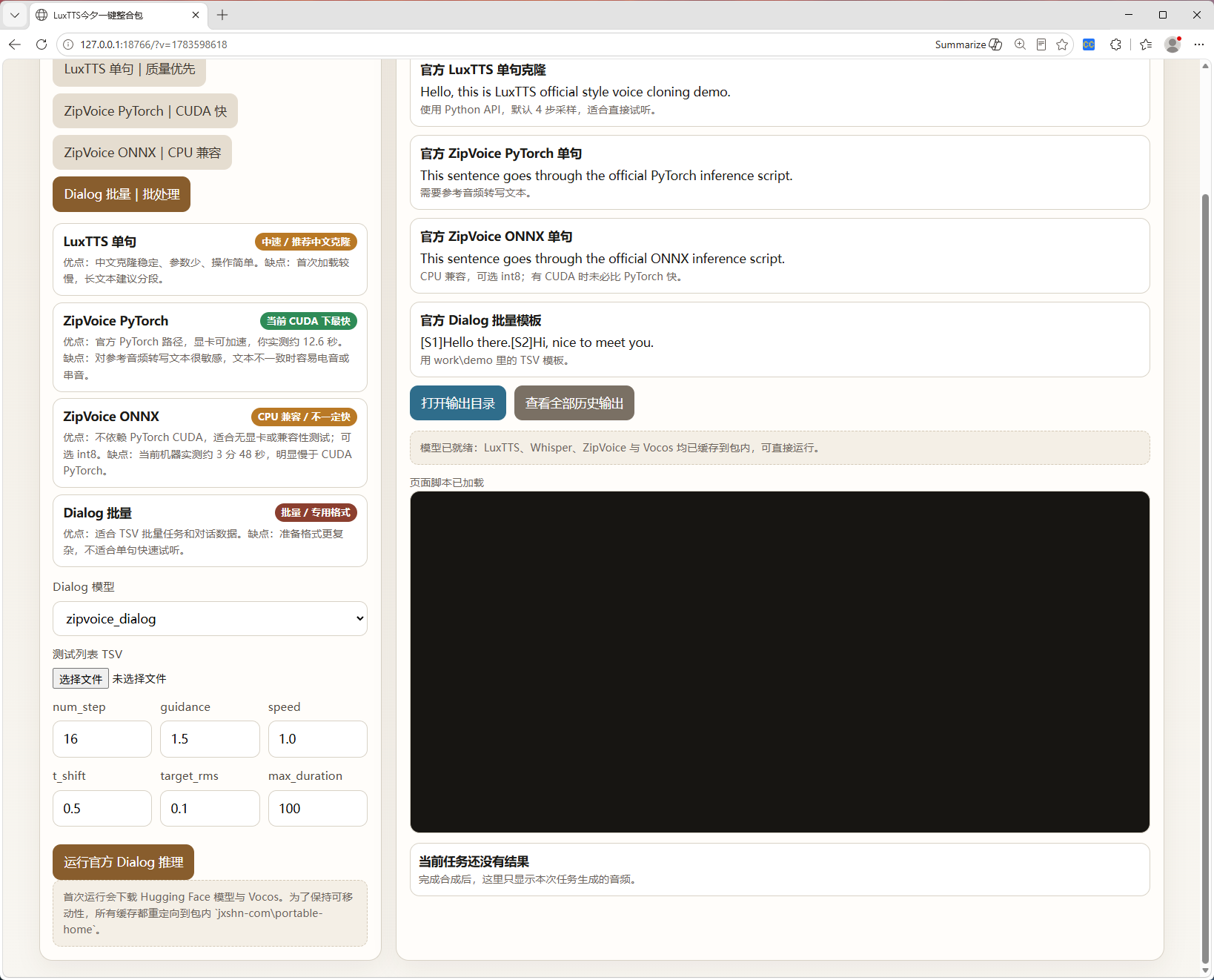This screenshot has height=980, width=1214.
Task: Click the 中速 / 推荐中文克隆 badge
Action: coord(306,242)
